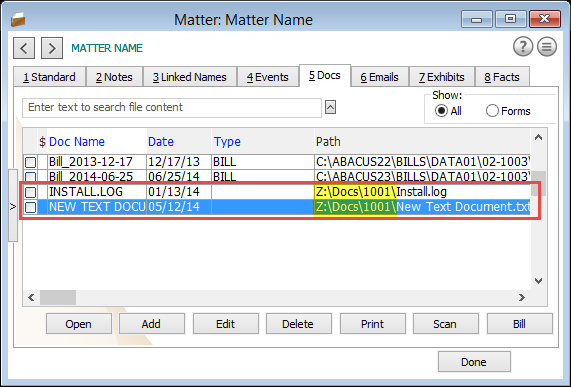571x387 pixels.
Task: Switch to the 8 Facts tab
Action: 502,77
